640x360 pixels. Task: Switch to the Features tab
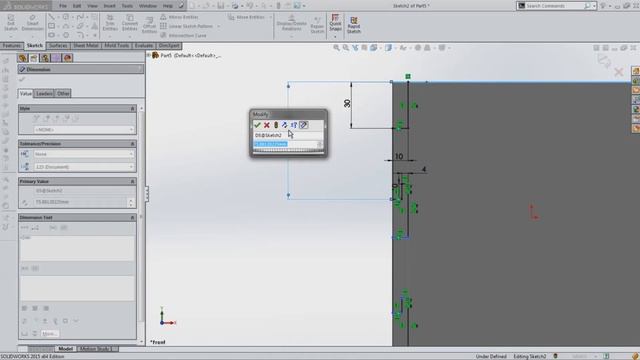pos(12,46)
